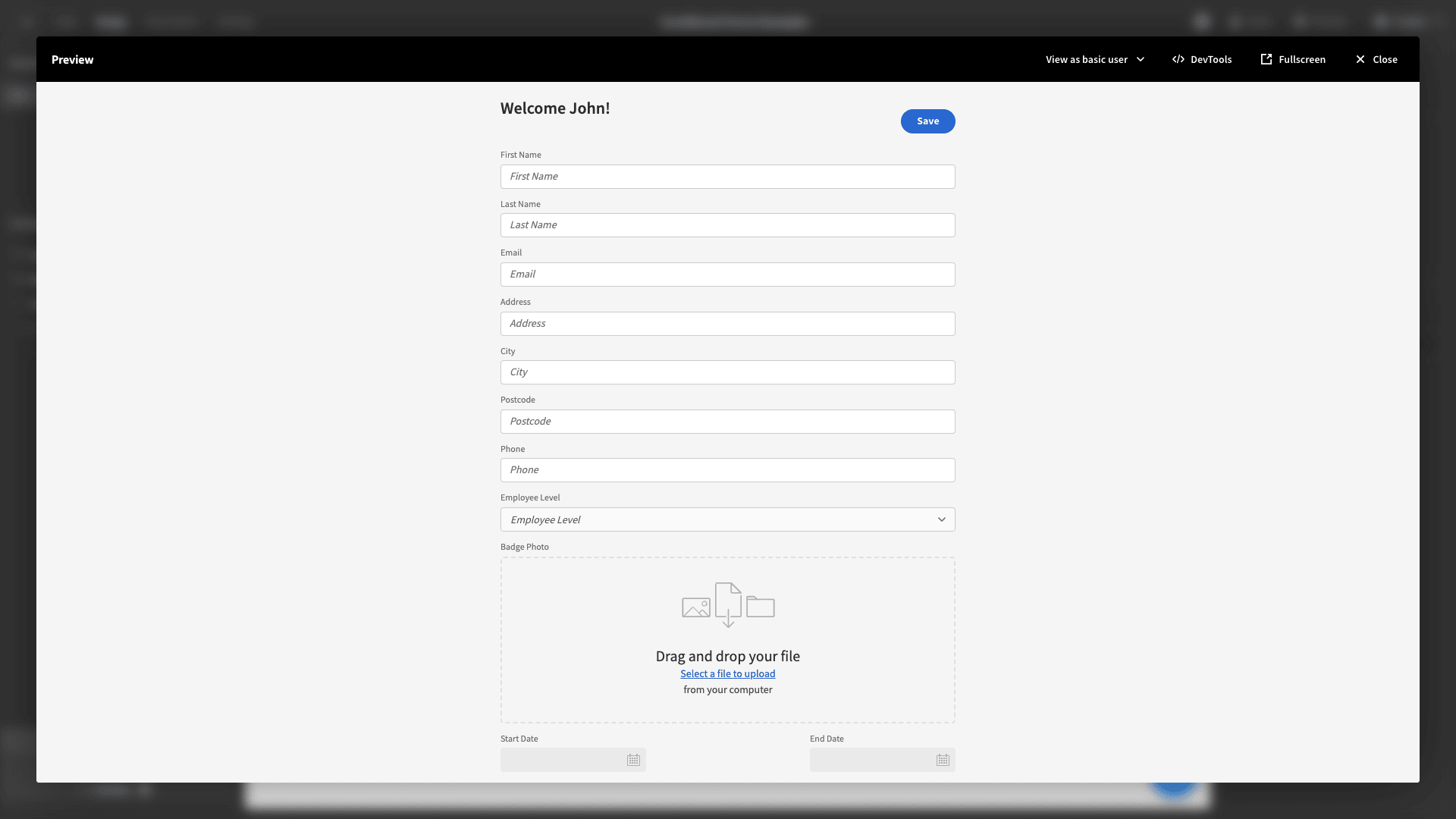Open DevTools from the preview toolbar

tap(1202, 59)
